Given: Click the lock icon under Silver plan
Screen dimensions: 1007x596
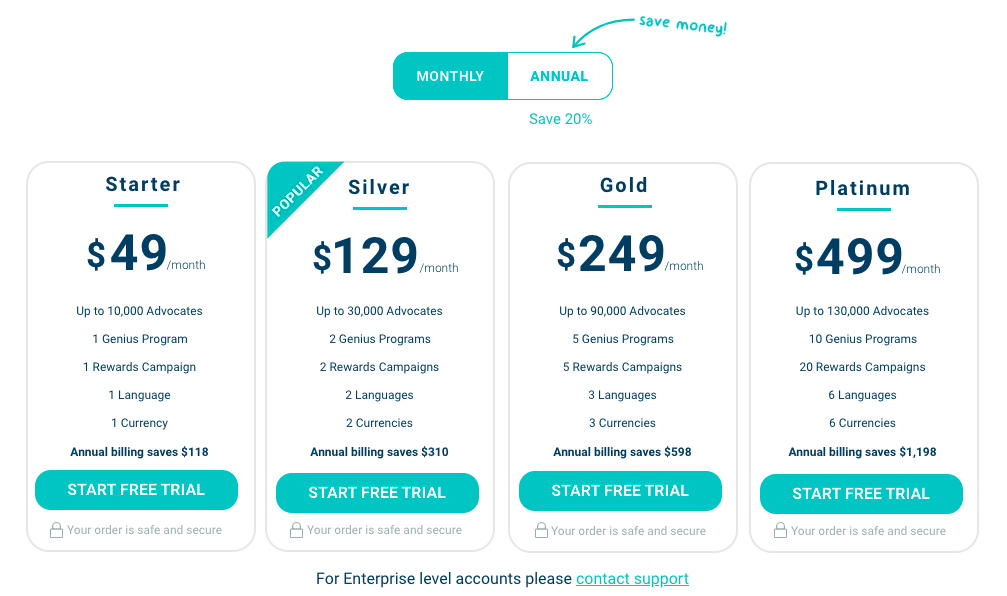Looking at the screenshot, I should 296,530.
